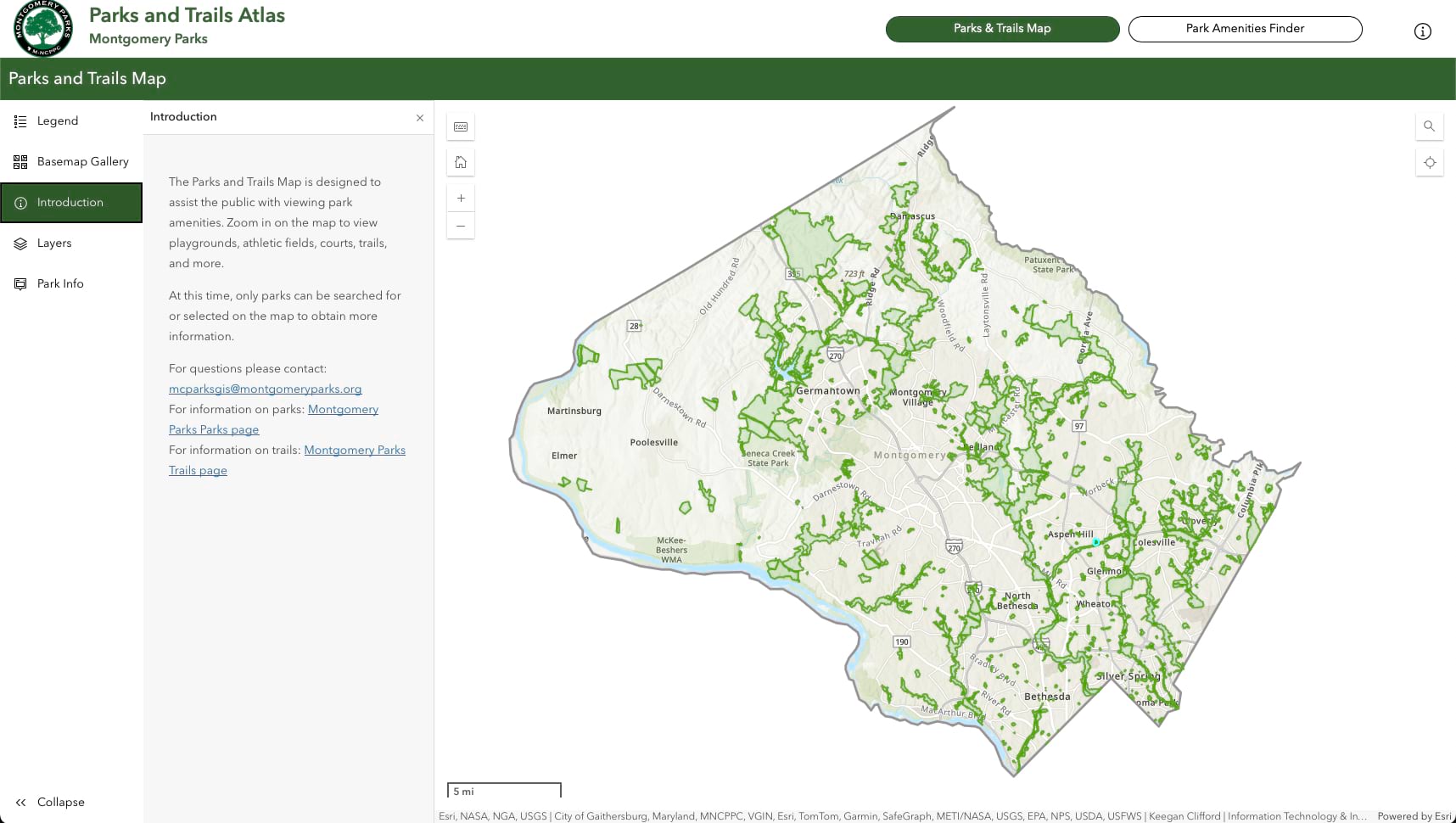
Task: Open the information icon in the header
Action: pyautogui.click(x=1420, y=31)
